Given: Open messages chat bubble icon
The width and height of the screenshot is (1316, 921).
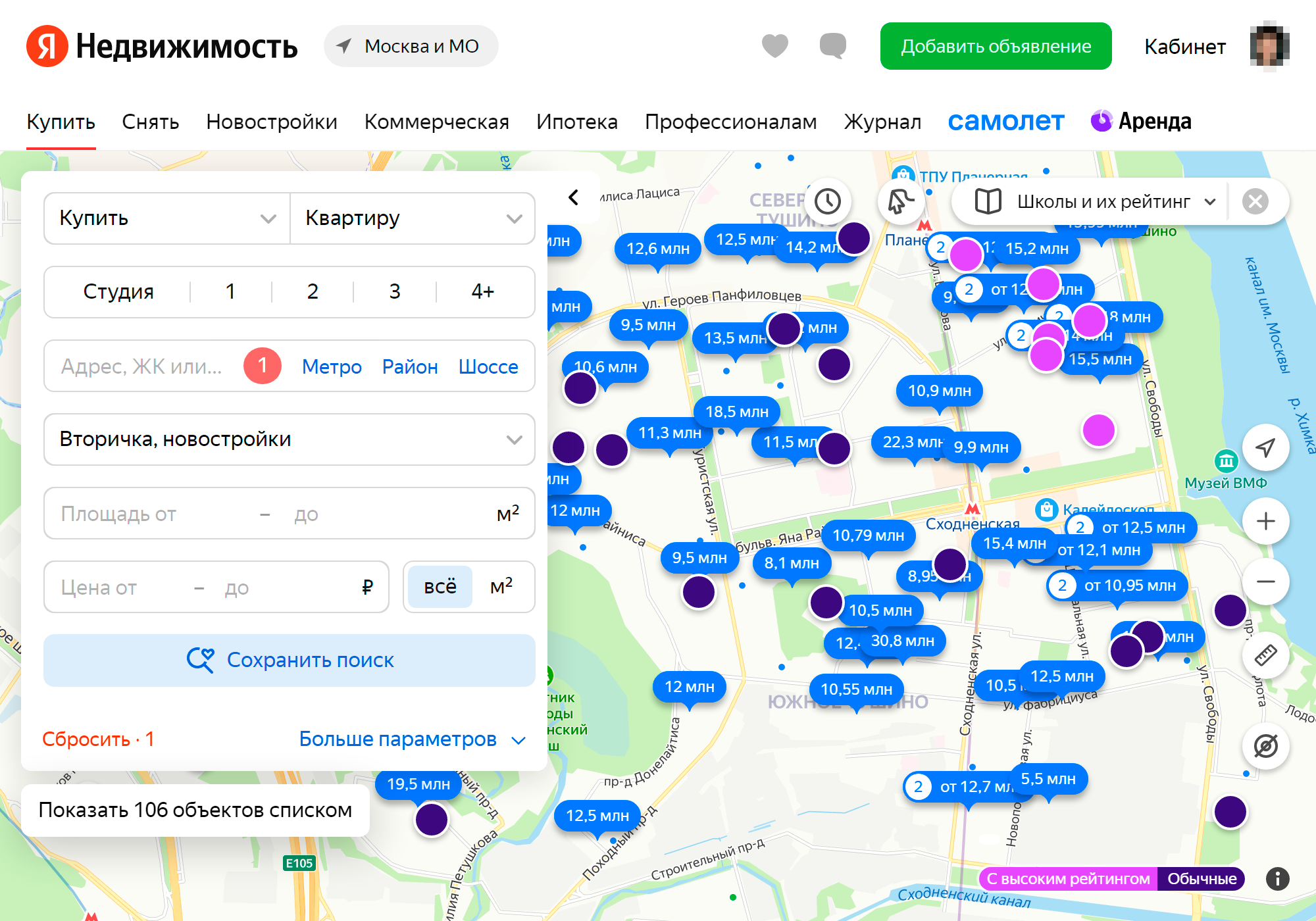Looking at the screenshot, I should tap(832, 46).
